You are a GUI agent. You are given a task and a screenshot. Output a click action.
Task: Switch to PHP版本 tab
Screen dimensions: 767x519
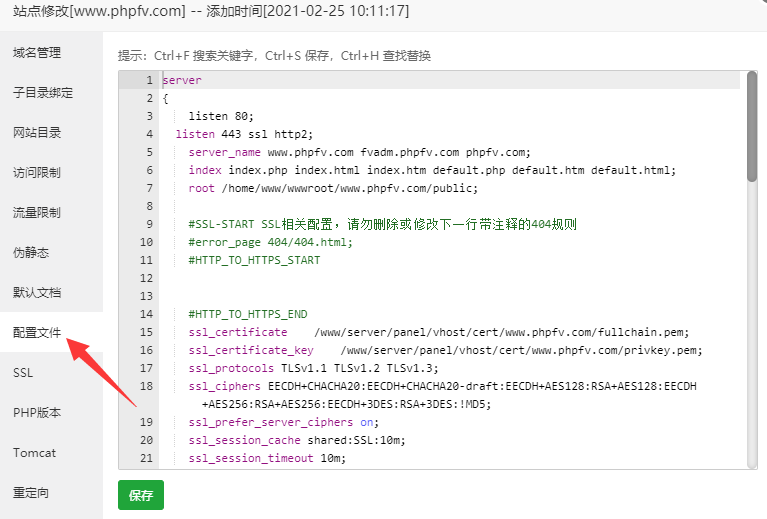pyautogui.click(x=37, y=413)
